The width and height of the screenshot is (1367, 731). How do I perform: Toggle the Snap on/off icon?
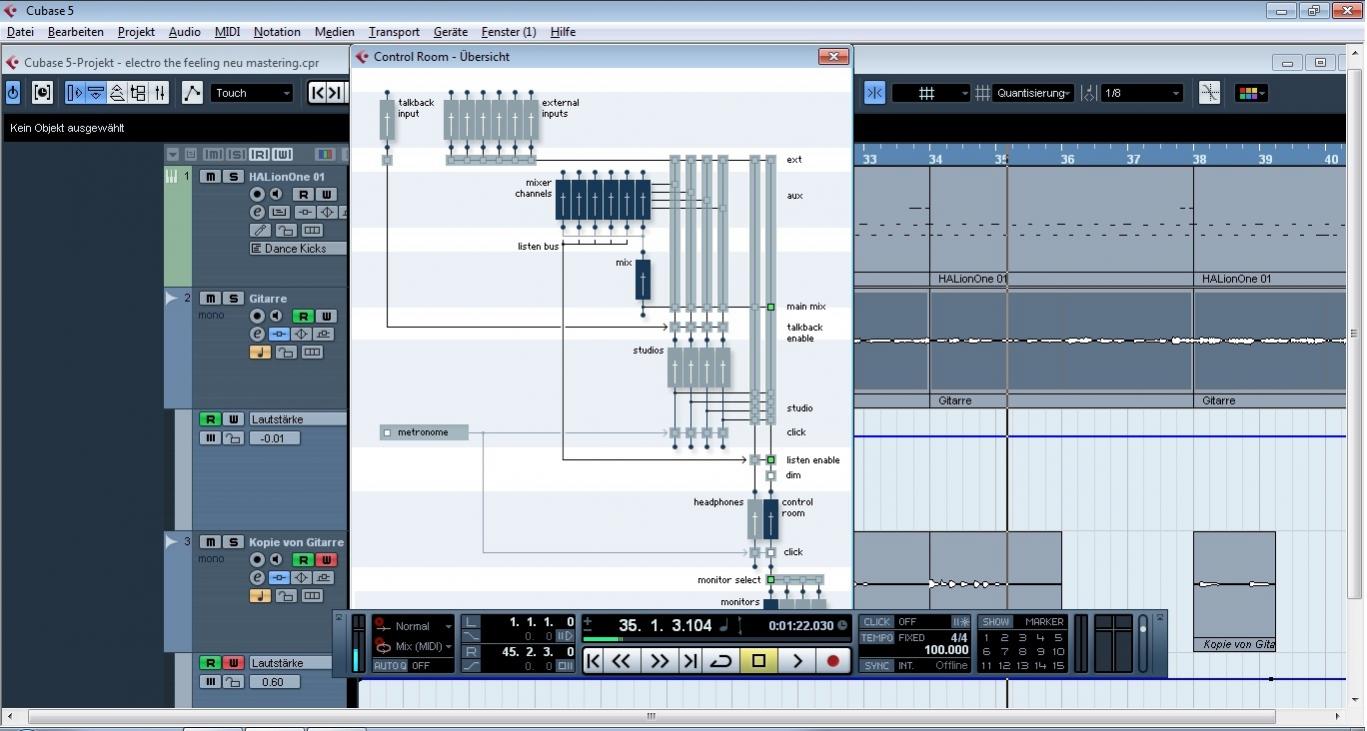coord(874,93)
